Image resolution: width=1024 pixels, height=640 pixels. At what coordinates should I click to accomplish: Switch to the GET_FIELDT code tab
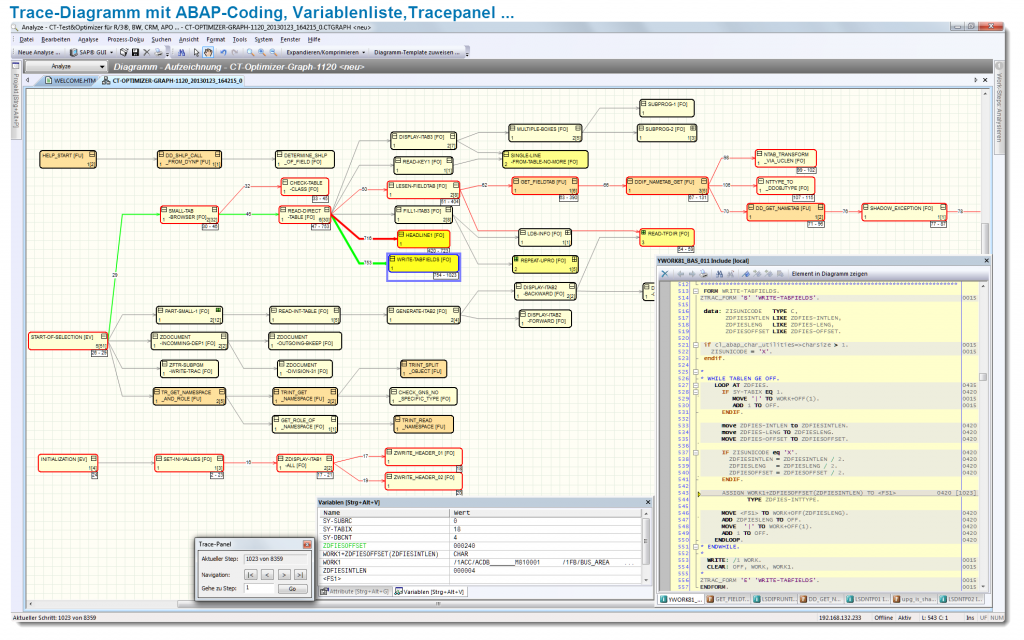(728, 597)
